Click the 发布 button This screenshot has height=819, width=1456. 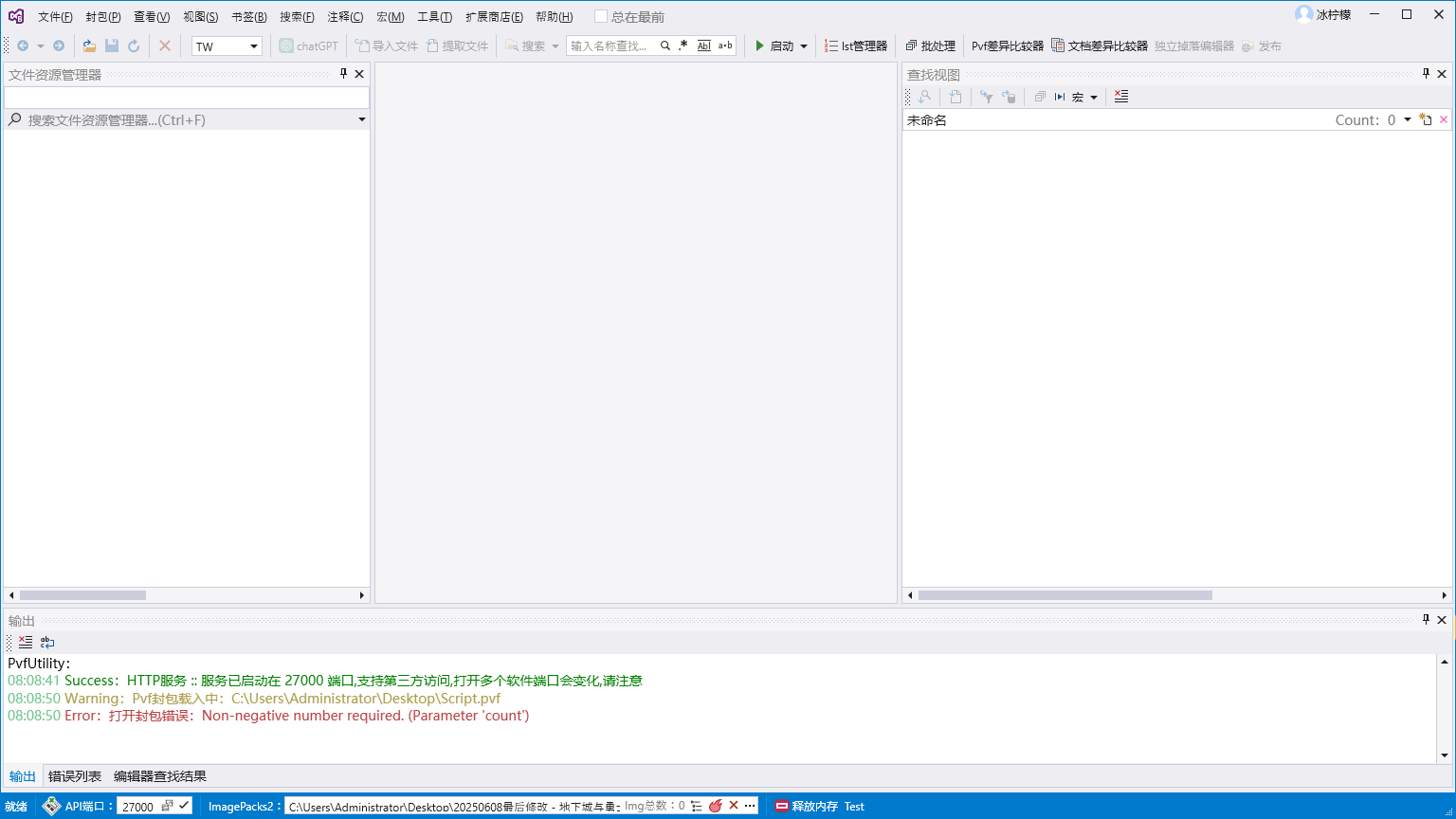point(1268,45)
